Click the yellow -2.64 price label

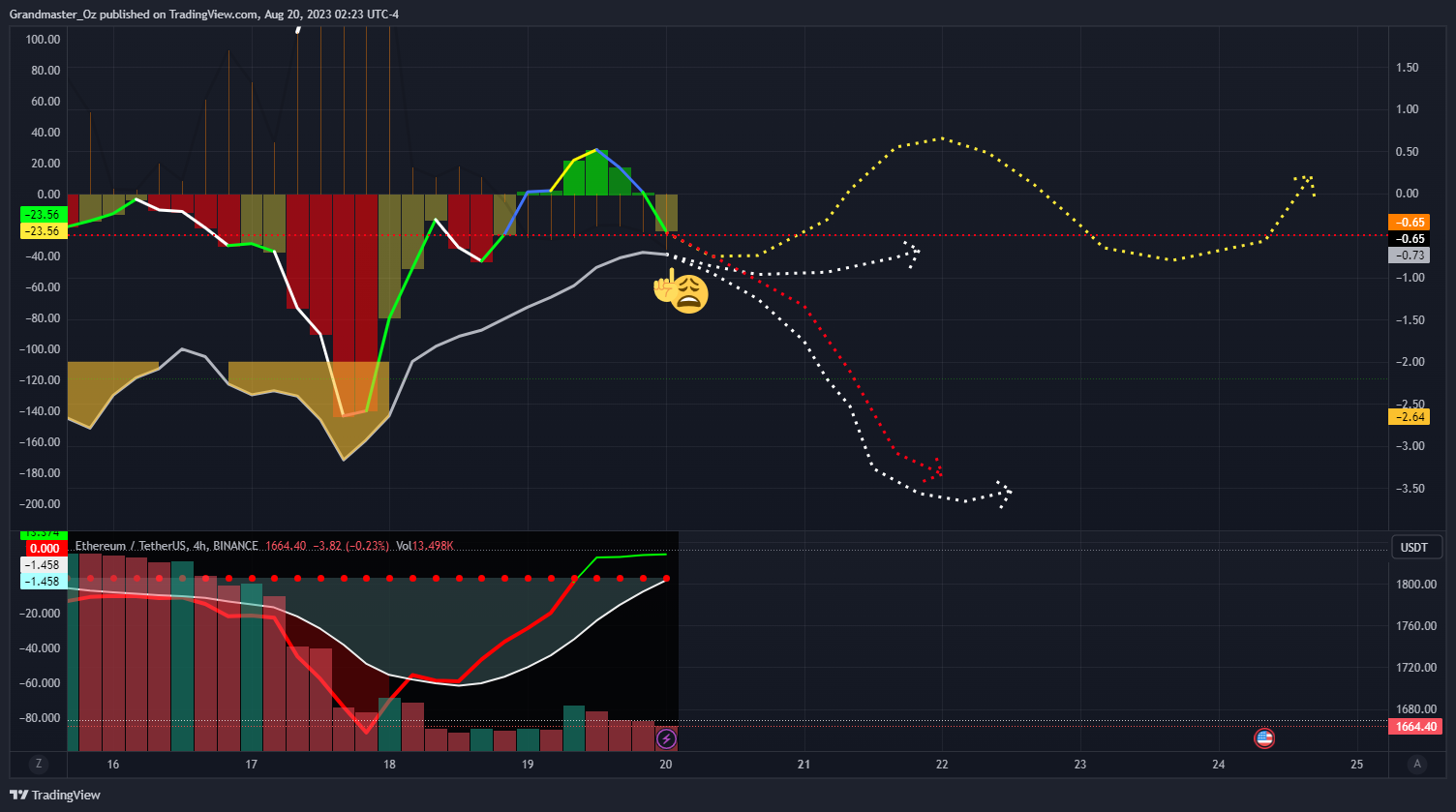tap(1409, 417)
